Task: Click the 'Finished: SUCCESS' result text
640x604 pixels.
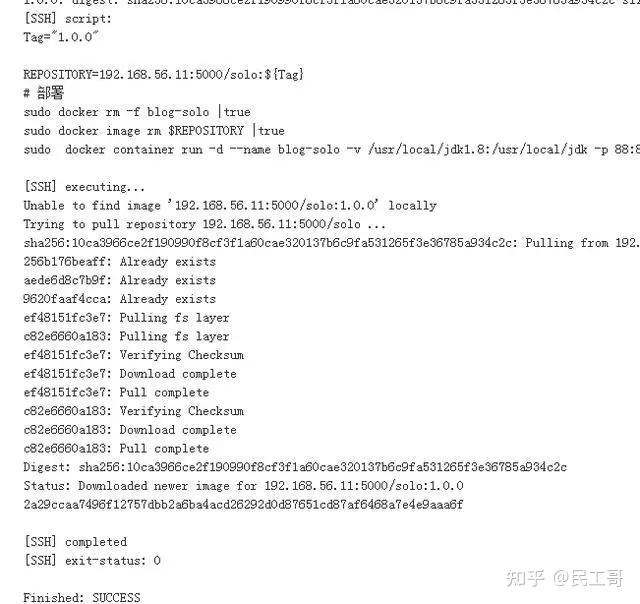Action: pos(82,597)
